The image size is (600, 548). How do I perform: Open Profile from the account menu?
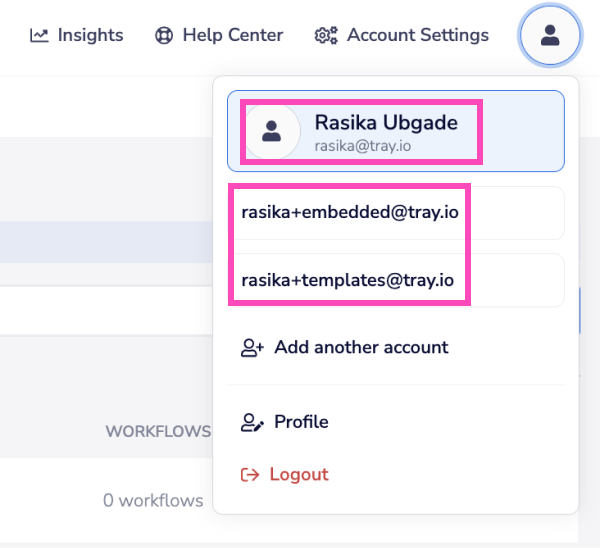[x=301, y=422]
